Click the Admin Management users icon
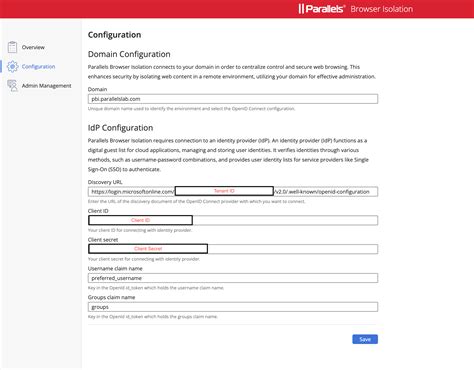474x370 pixels. coord(13,86)
